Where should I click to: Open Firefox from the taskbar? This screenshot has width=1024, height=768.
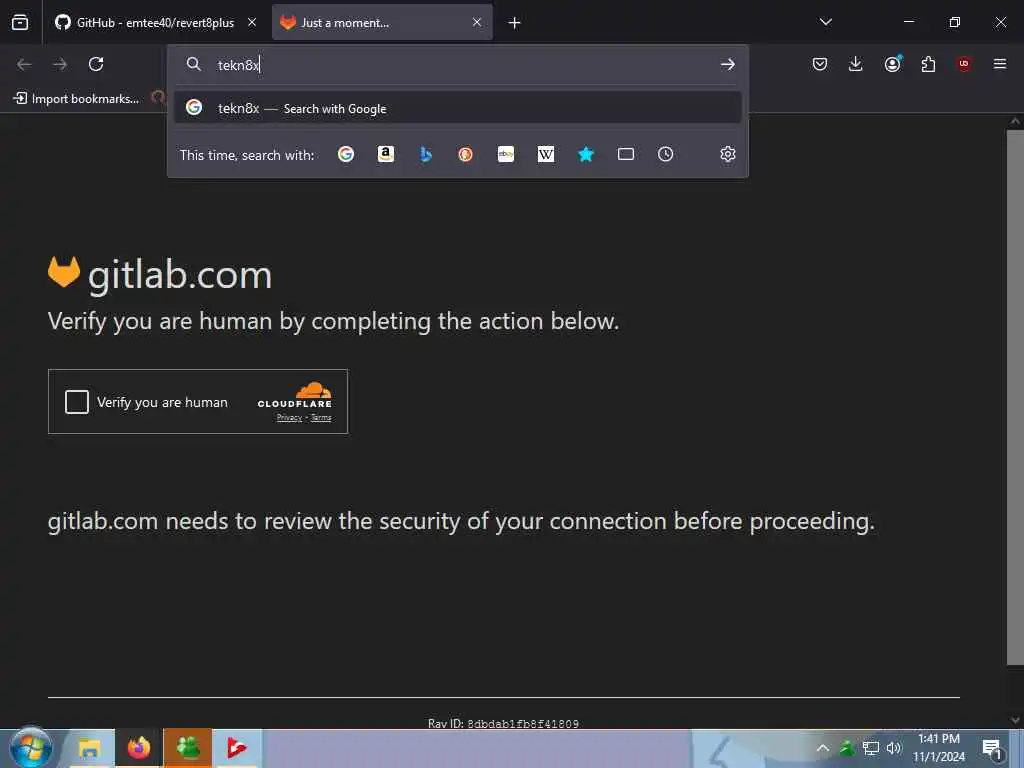click(x=138, y=748)
